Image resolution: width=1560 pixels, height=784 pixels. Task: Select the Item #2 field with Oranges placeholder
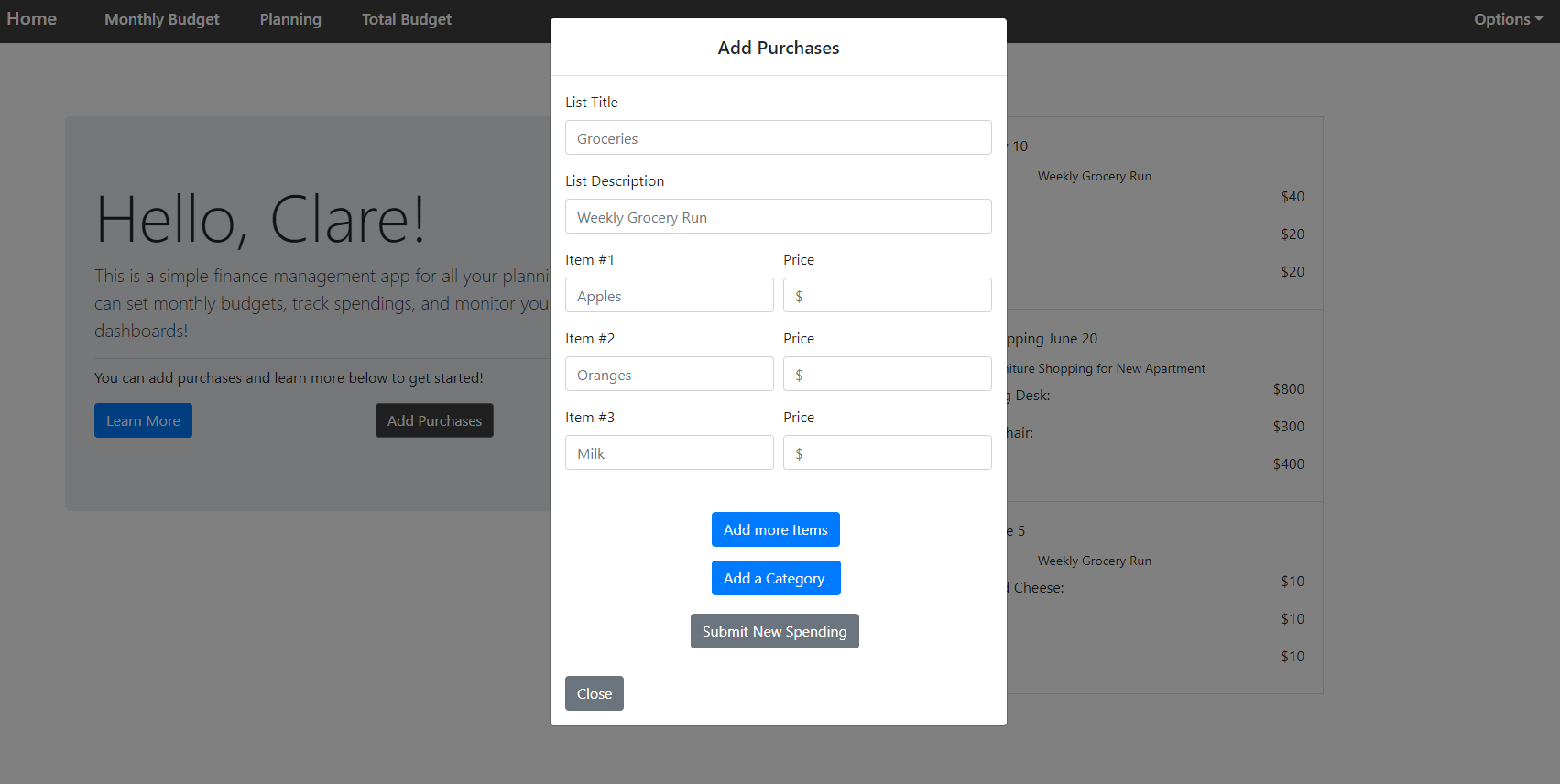click(x=669, y=374)
